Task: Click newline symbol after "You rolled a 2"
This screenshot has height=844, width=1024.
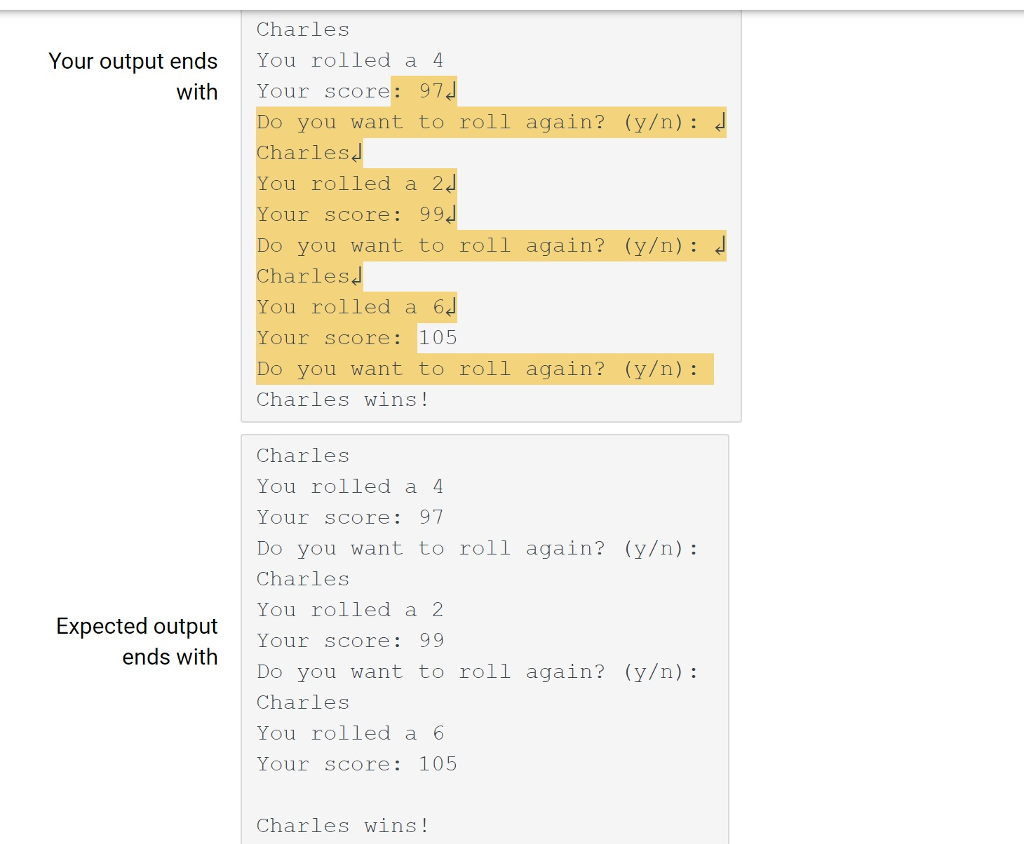Action: [x=451, y=184]
